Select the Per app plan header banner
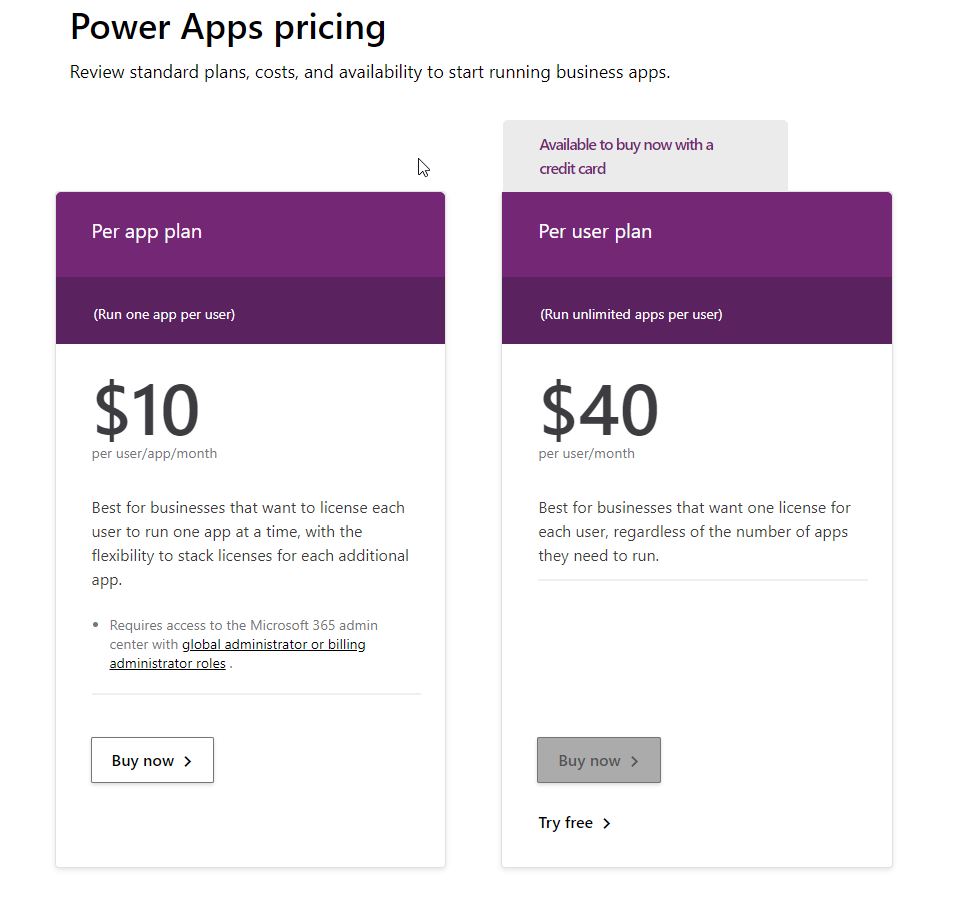 point(250,231)
